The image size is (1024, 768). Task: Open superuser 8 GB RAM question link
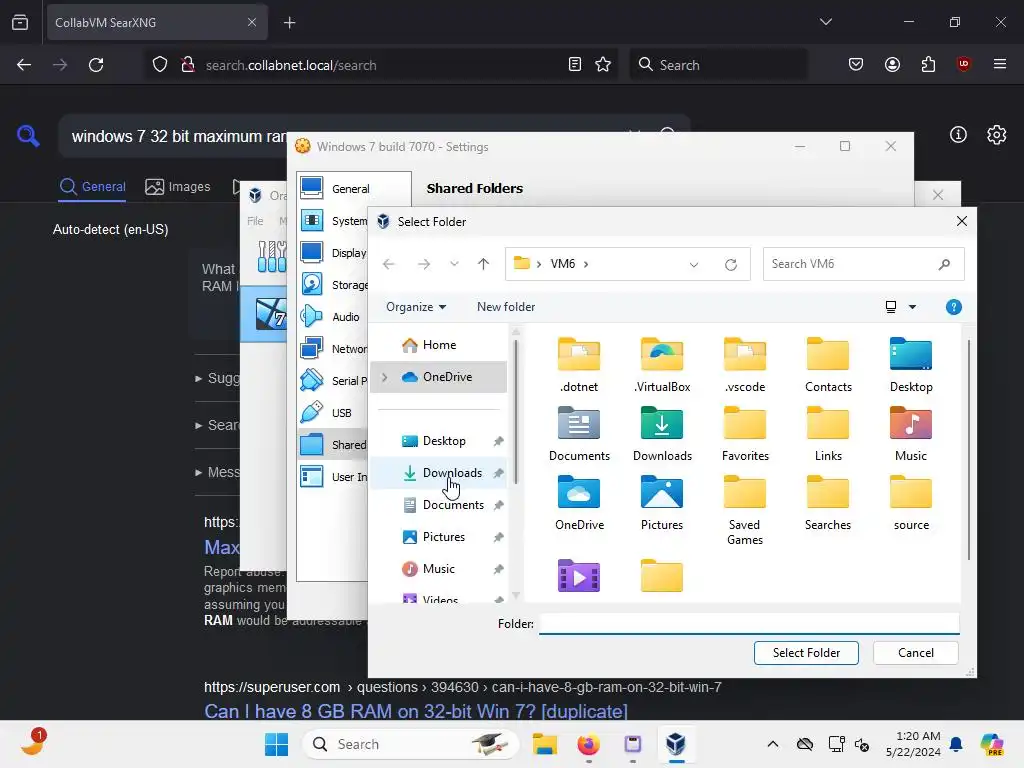416,711
